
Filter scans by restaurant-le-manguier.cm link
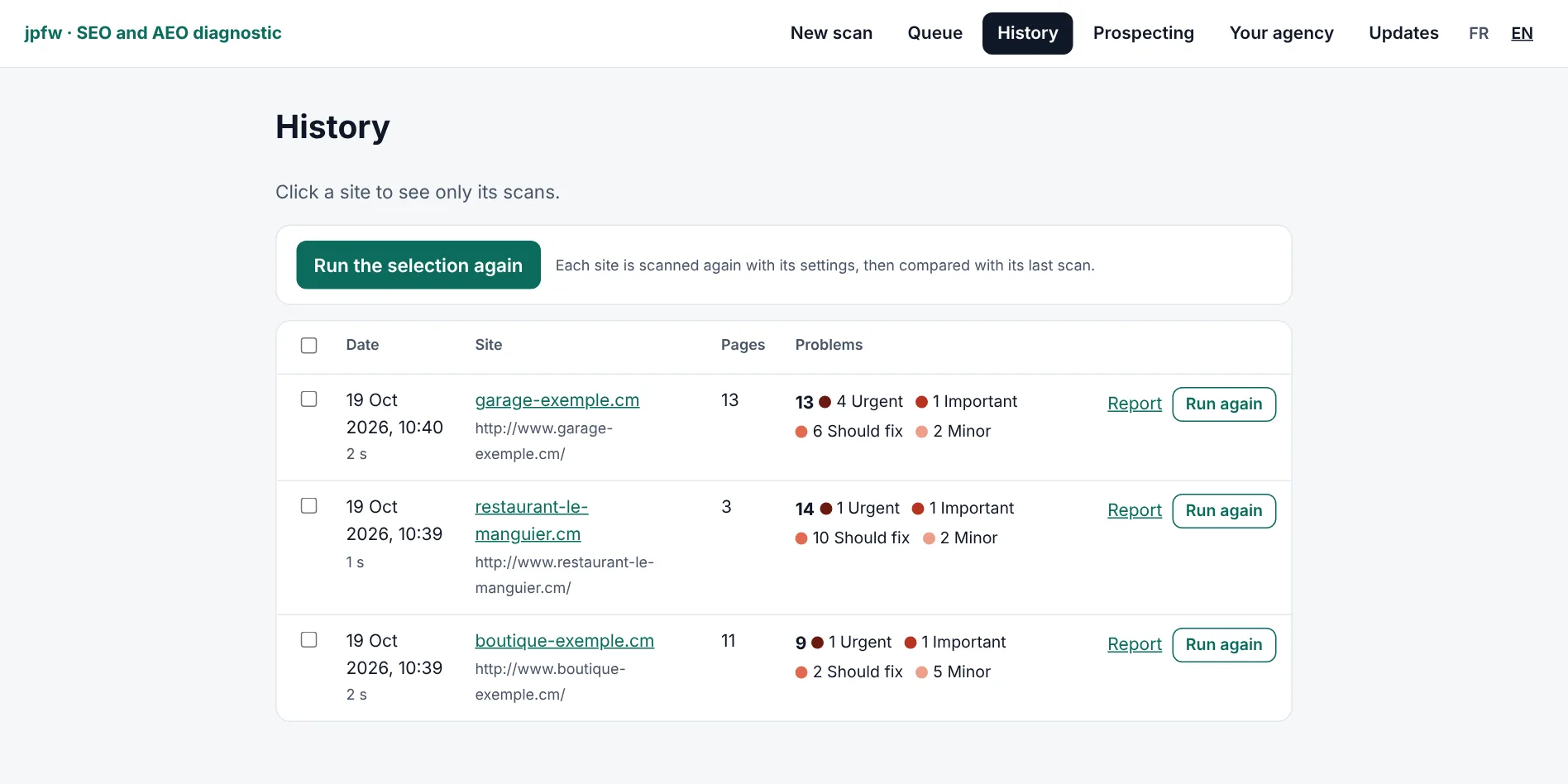click(531, 520)
